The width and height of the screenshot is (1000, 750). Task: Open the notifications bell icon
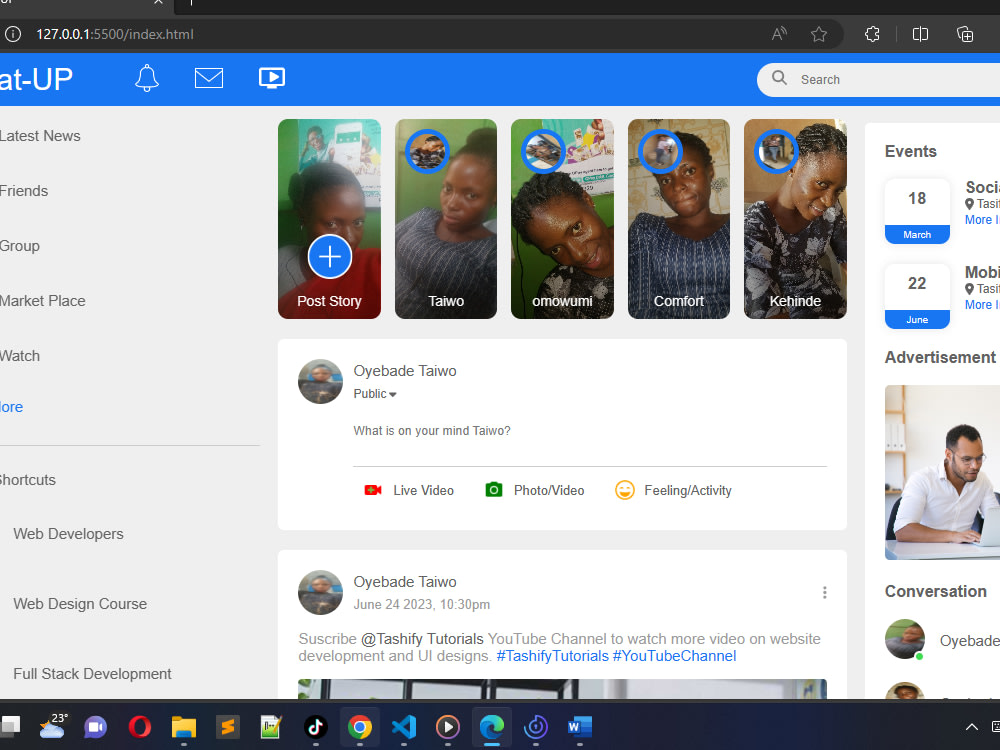click(147, 78)
